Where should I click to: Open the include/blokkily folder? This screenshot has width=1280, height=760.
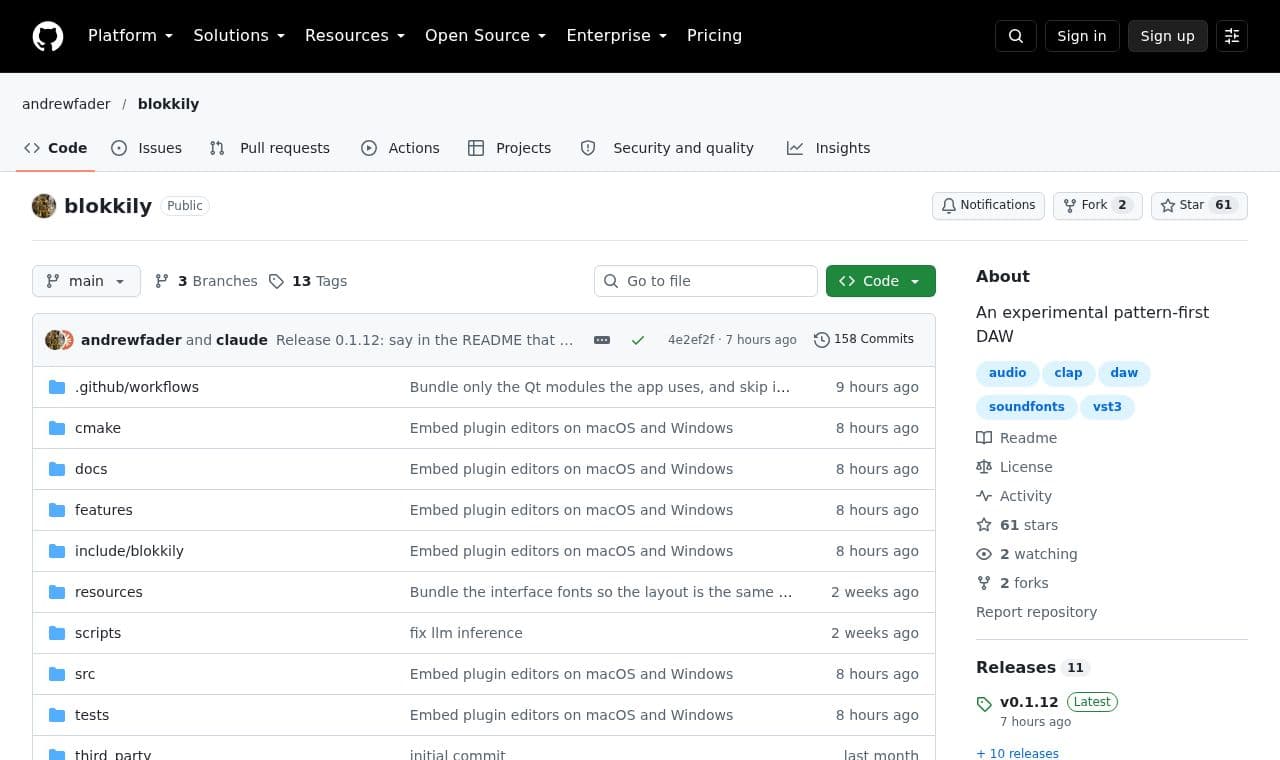pos(129,551)
